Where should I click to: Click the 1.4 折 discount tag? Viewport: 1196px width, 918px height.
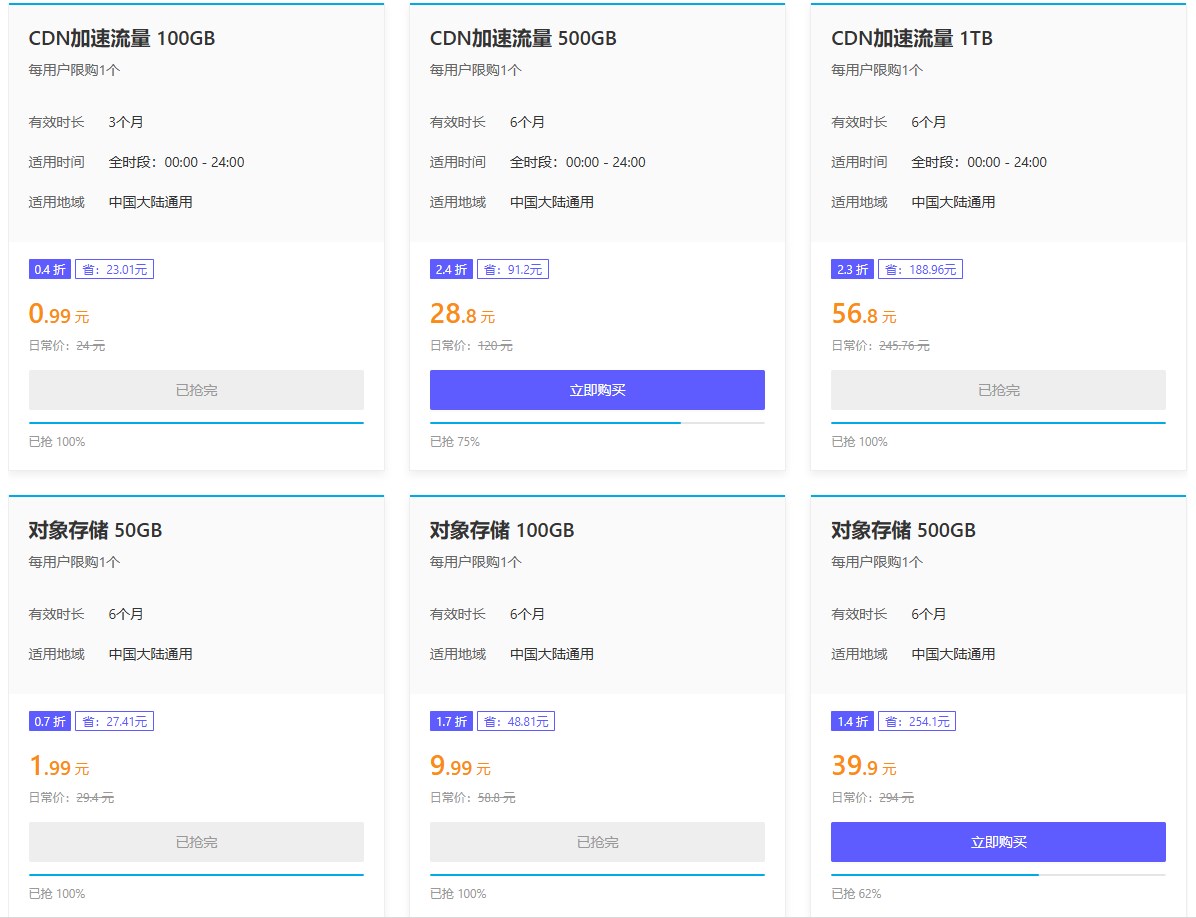point(852,721)
